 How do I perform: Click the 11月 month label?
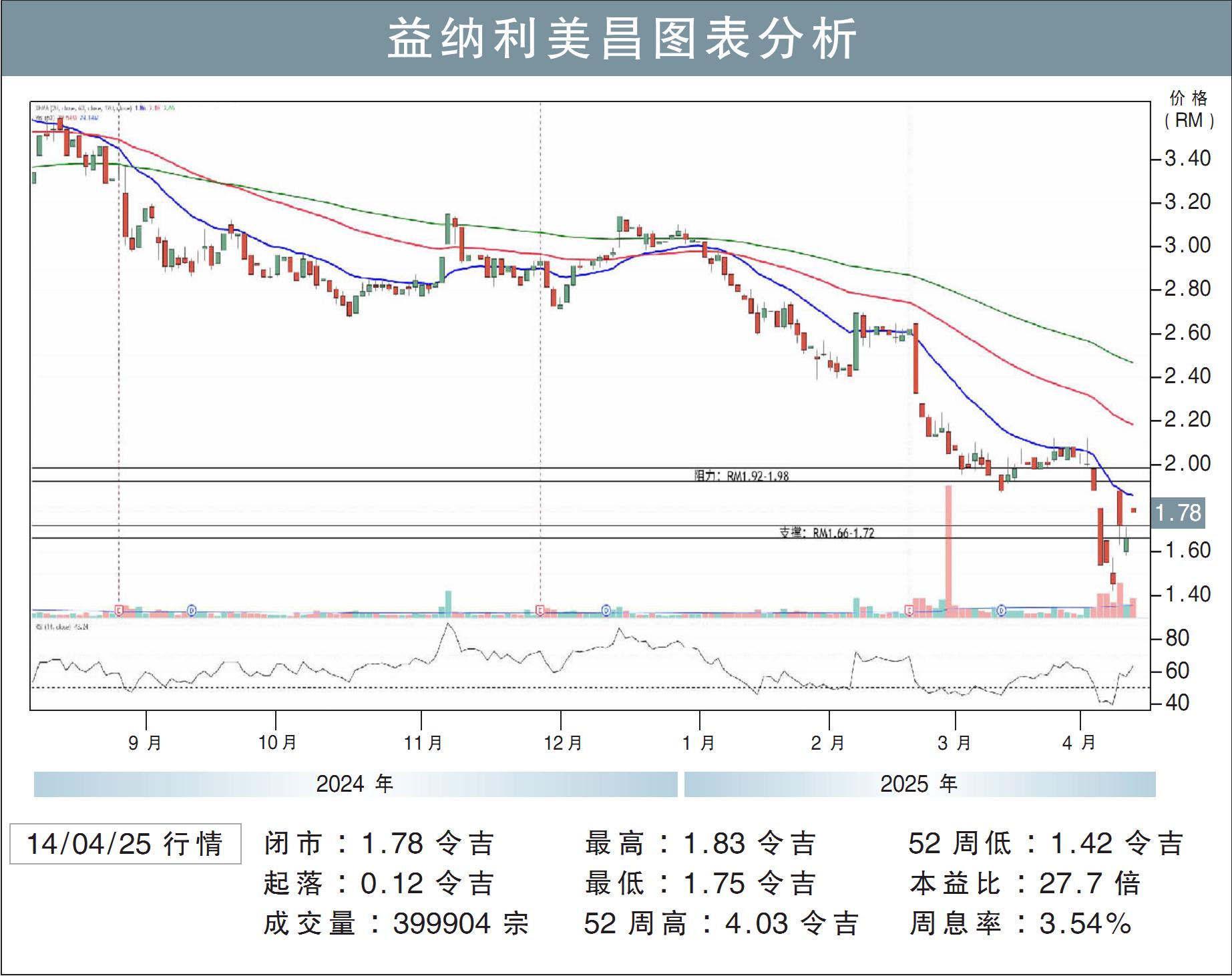(423, 742)
